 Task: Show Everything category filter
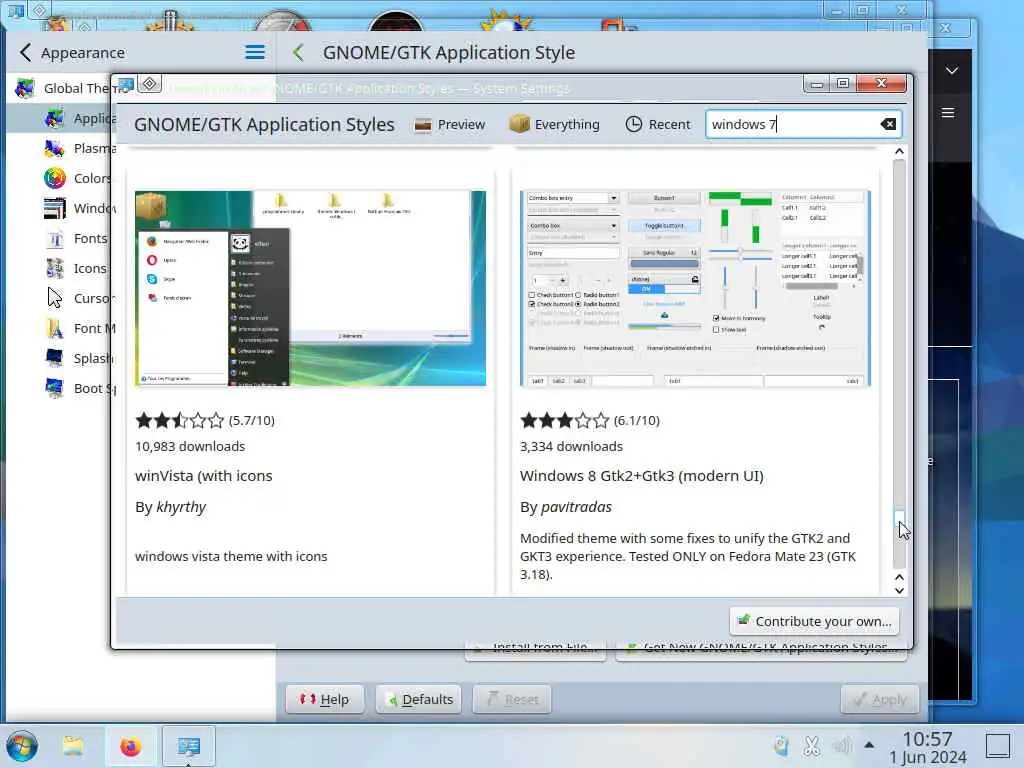(x=554, y=124)
